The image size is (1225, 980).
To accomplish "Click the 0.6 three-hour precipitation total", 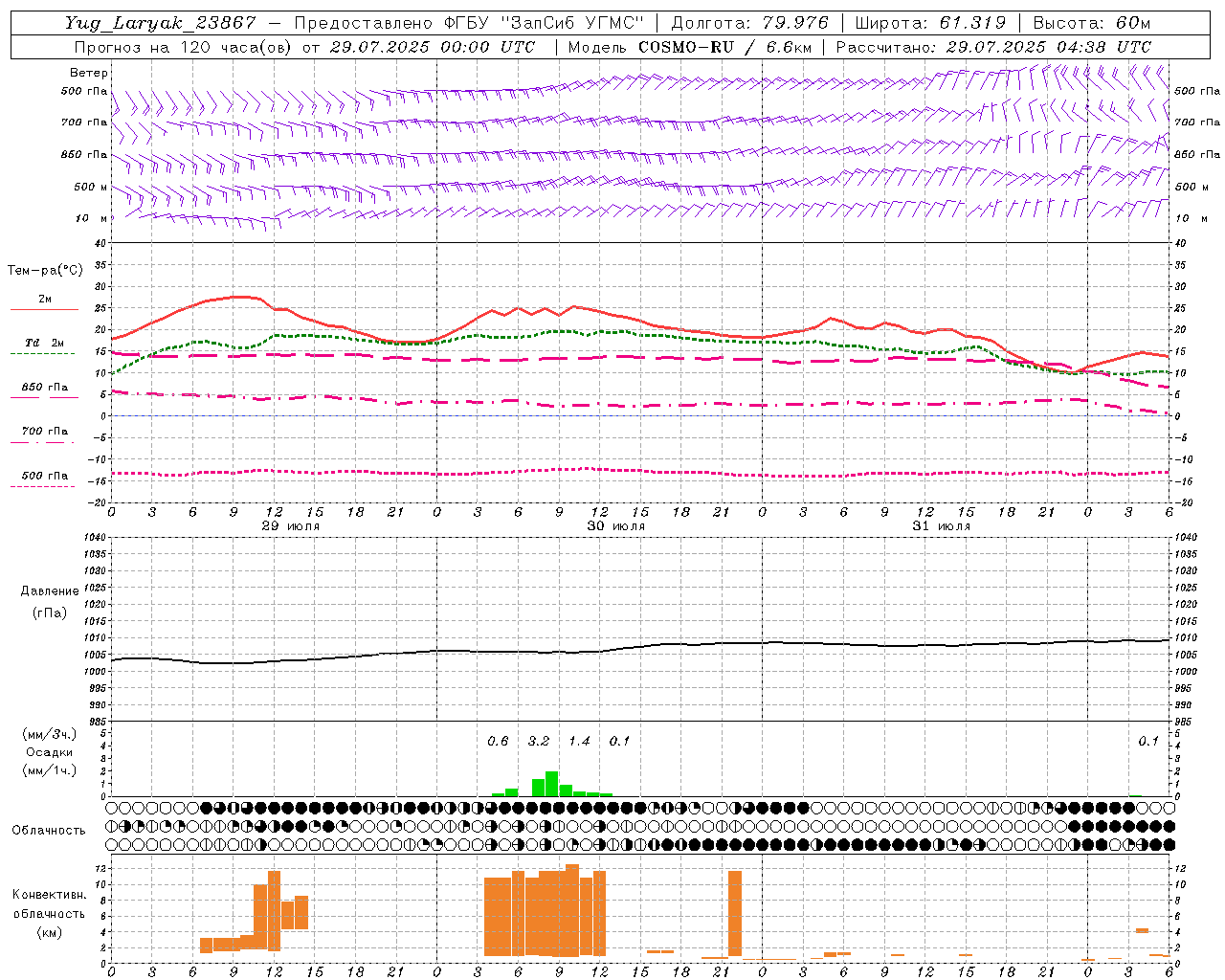I will click(498, 742).
